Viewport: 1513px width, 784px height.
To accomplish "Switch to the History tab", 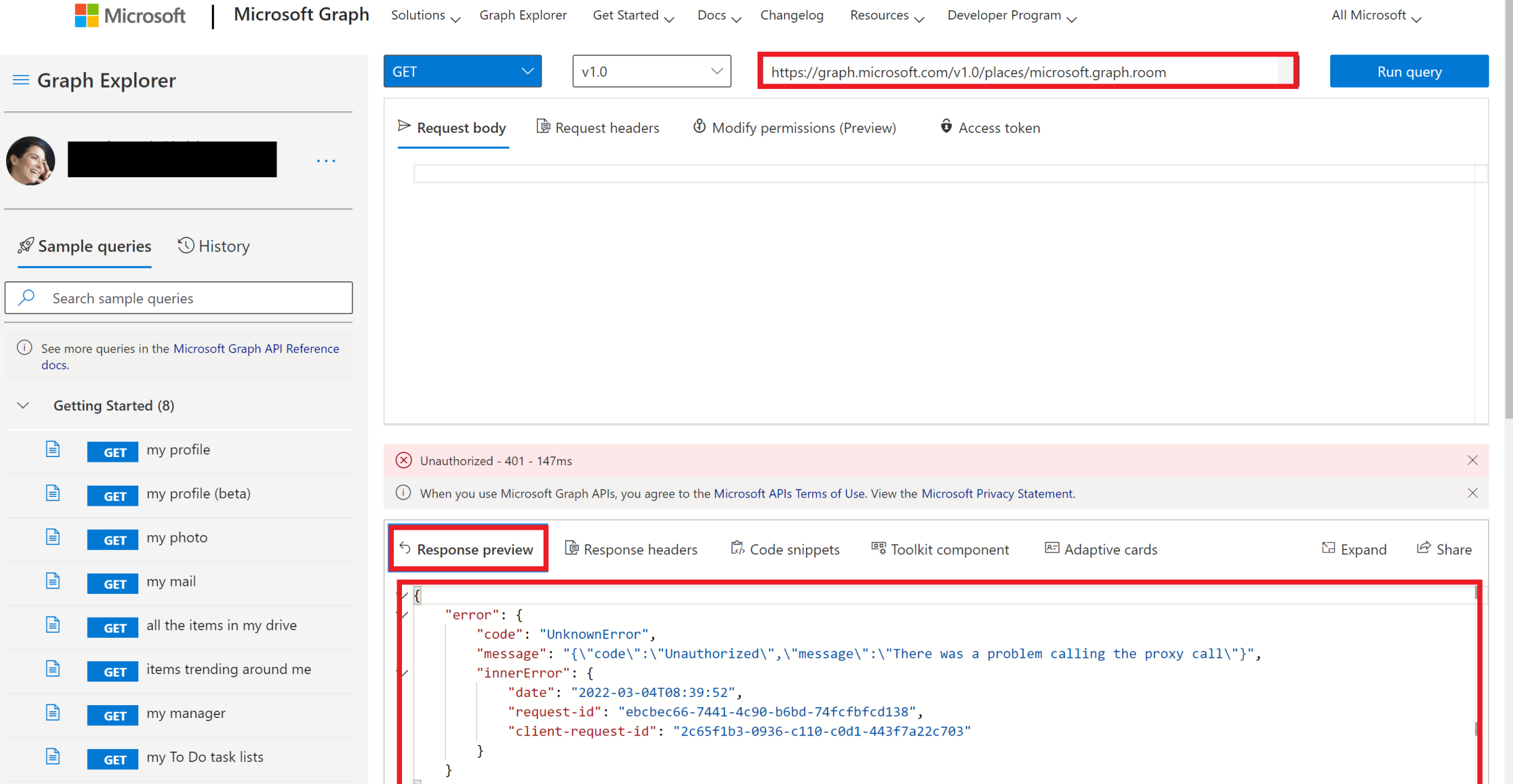I will point(213,245).
